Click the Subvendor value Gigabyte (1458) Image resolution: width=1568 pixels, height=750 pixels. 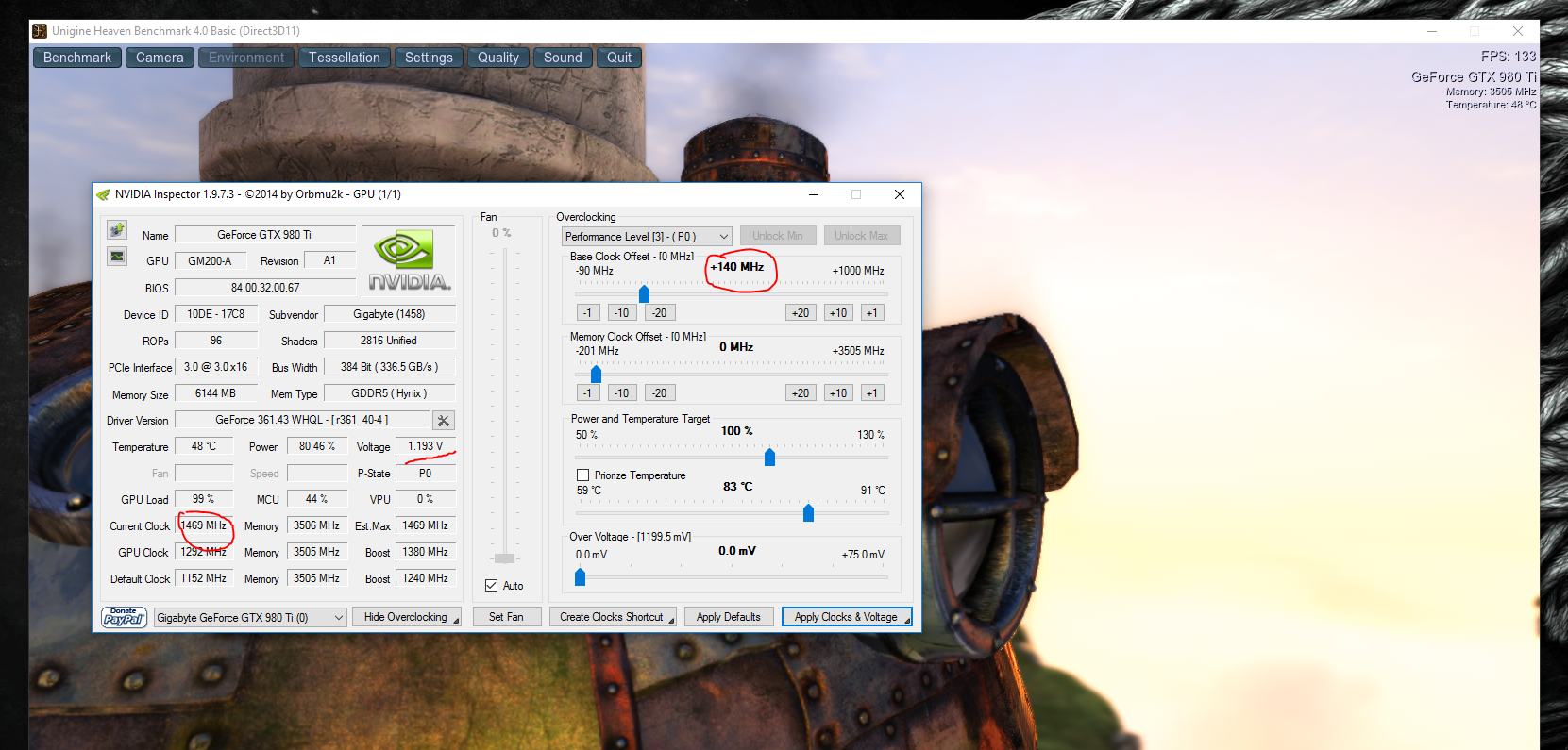(x=390, y=314)
